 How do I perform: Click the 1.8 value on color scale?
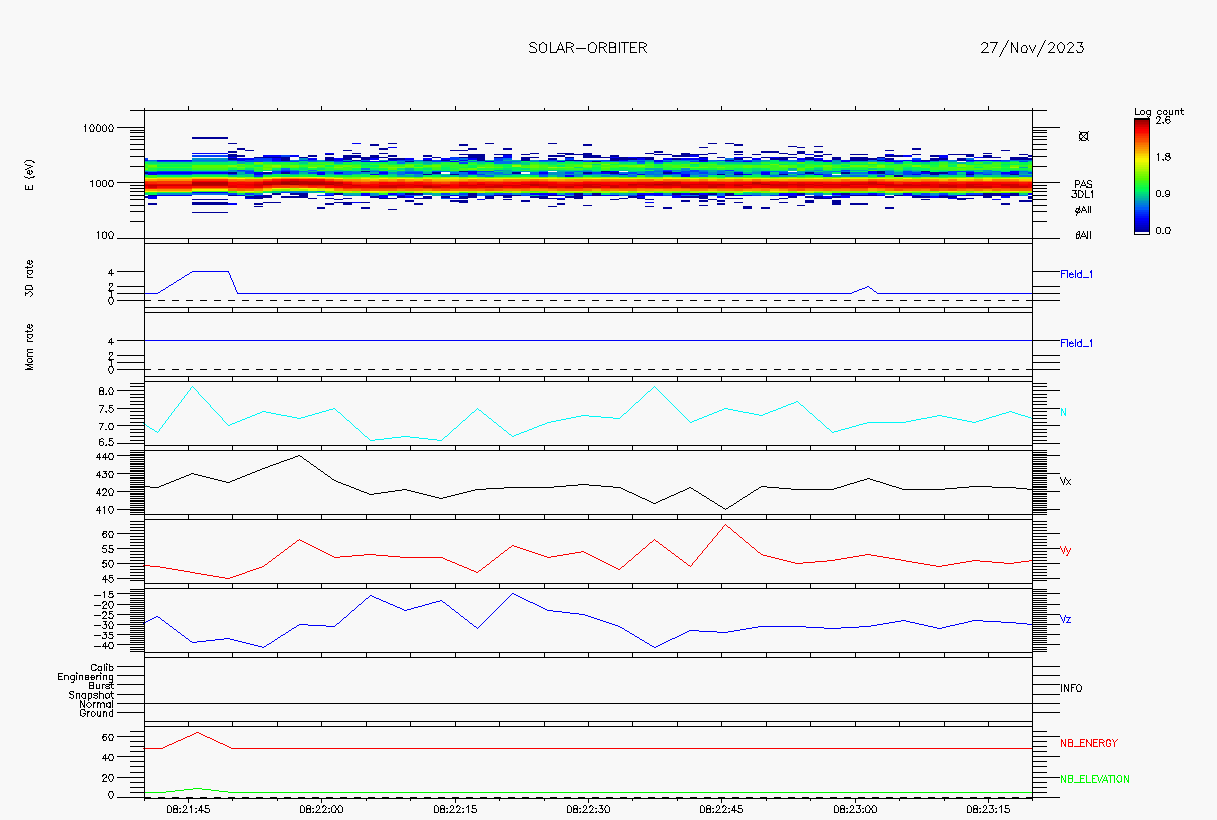click(x=1164, y=157)
